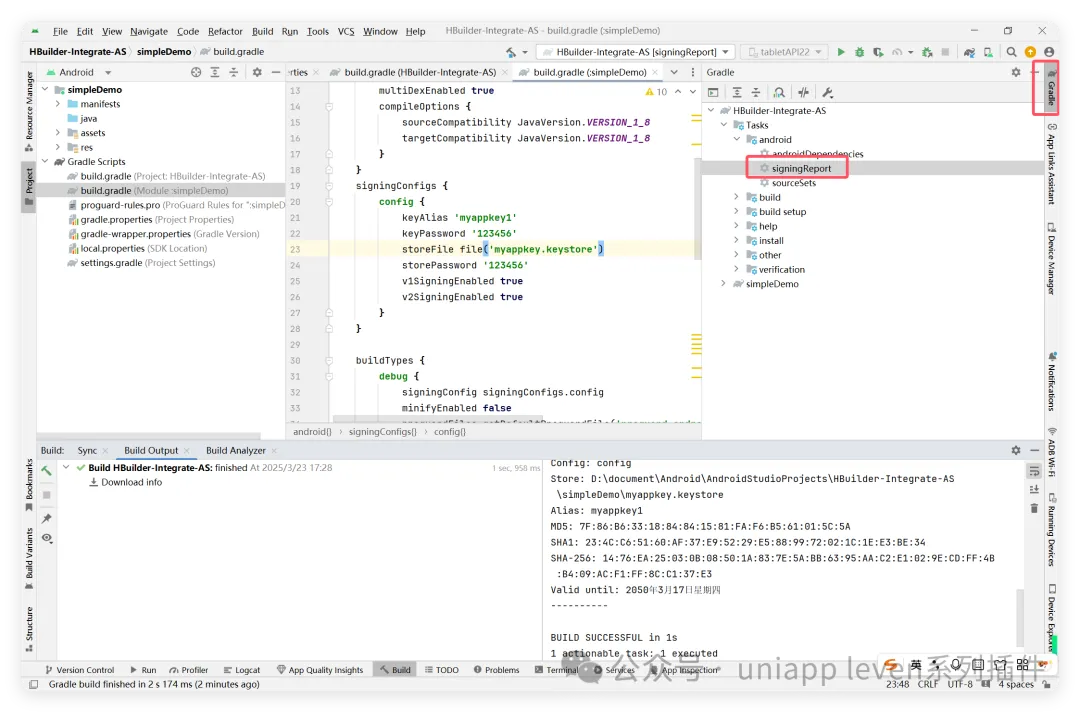This screenshot has width=1080, height=712.
Task: Collapse the Gradle Scripts node
Action: [45, 162]
